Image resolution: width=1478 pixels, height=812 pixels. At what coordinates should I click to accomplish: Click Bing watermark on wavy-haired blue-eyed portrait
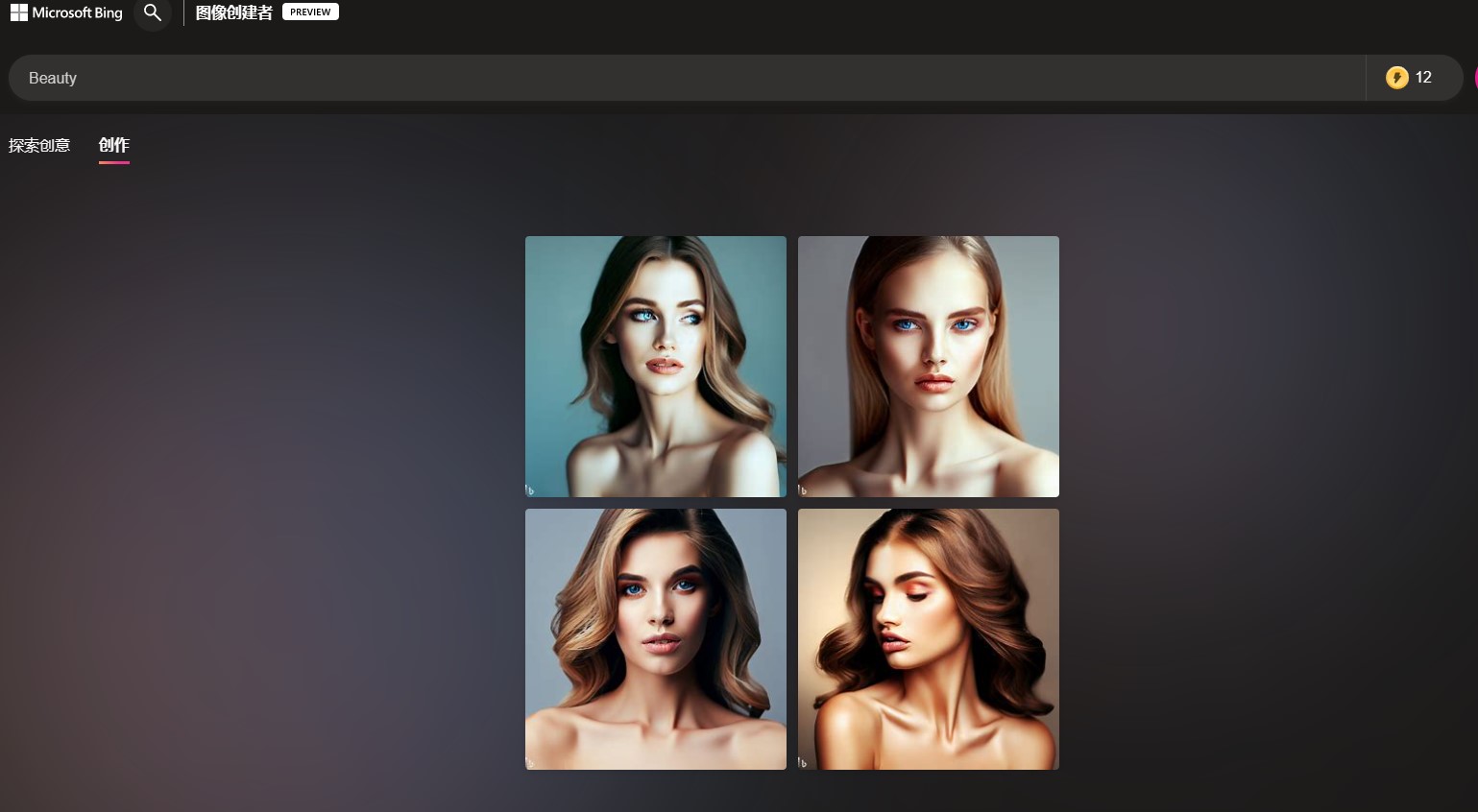pyautogui.click(x=530, y=762)
